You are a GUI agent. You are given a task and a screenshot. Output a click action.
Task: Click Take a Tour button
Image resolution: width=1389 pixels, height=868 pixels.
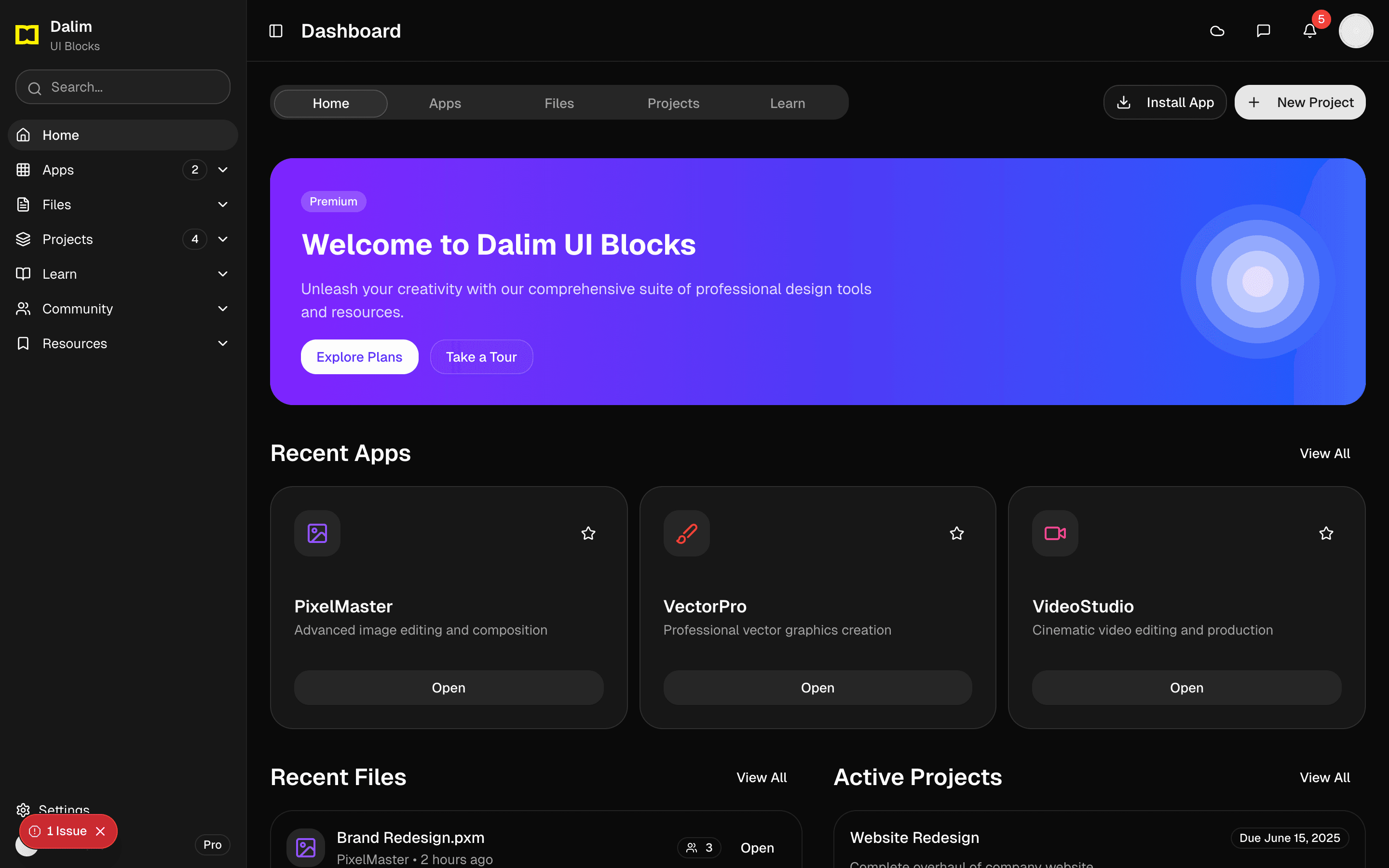(x=481, y=356)
